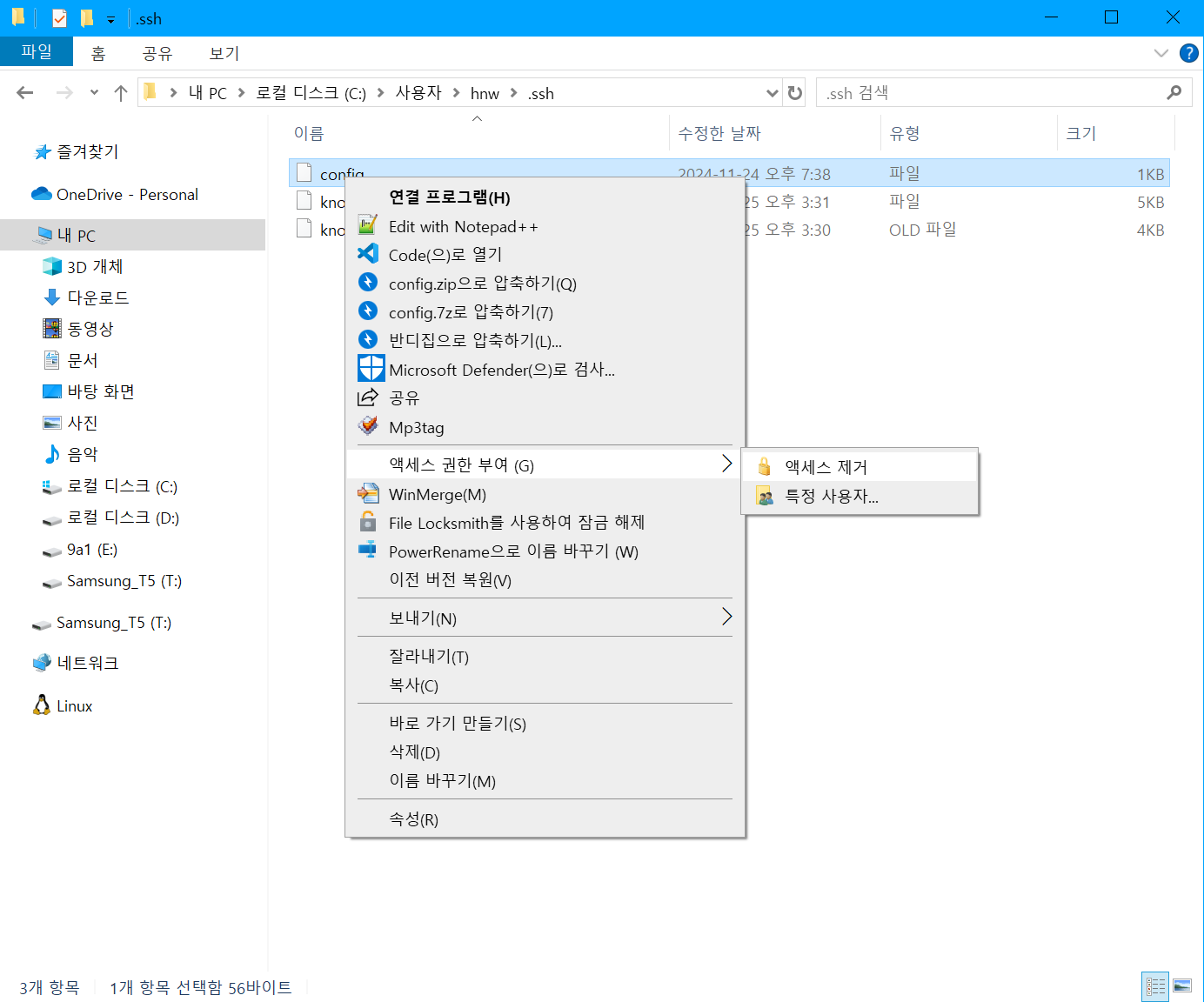This screenshot has width=1204, height=1002.
Task: Open file with VS Code icon
Action: tap(368, 254)
